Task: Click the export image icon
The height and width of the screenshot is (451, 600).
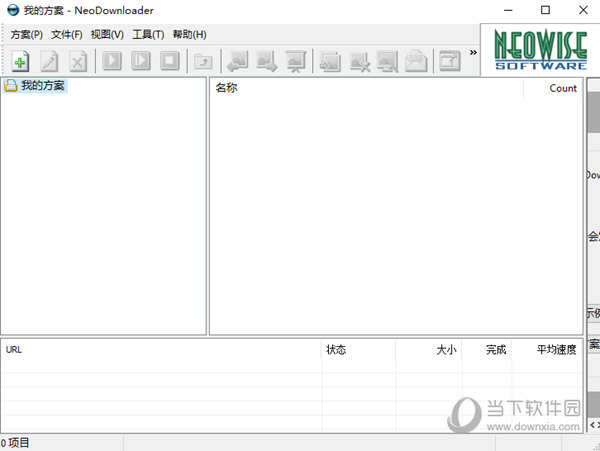Action: pyautogui.click(x=330, y=61)
